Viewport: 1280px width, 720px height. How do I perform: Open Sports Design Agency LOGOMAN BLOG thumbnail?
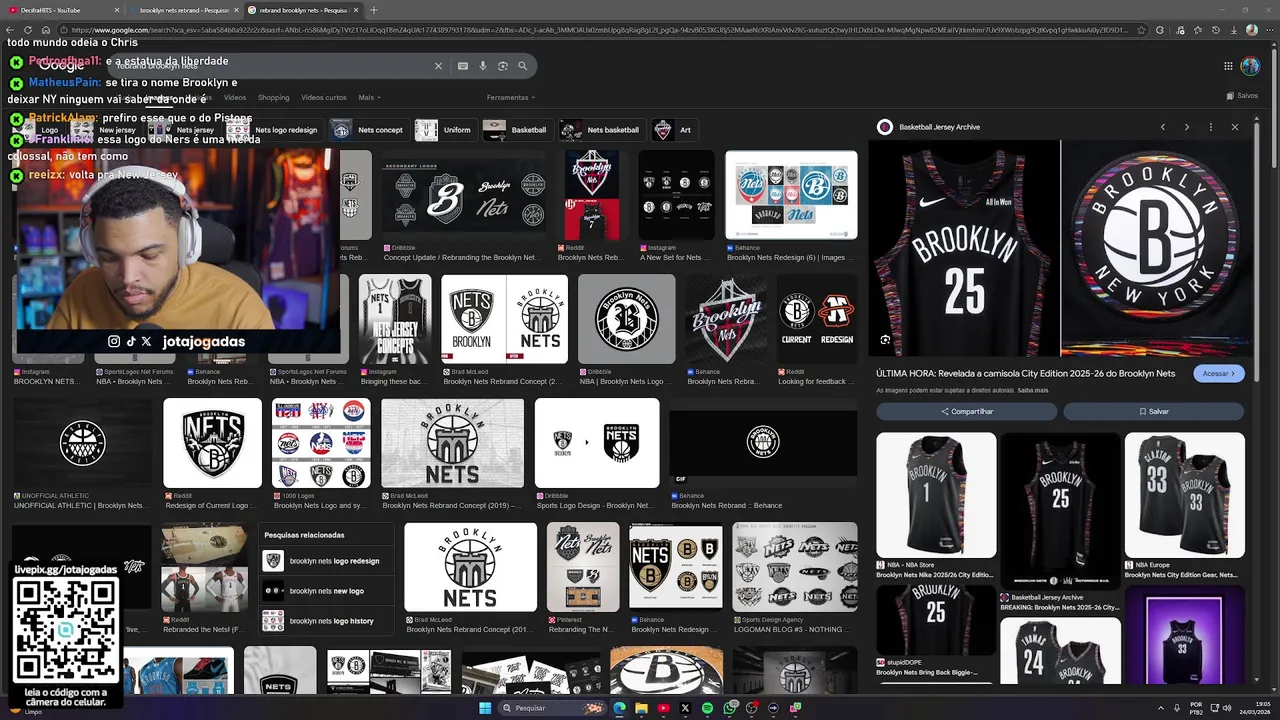tap(795, 567)
